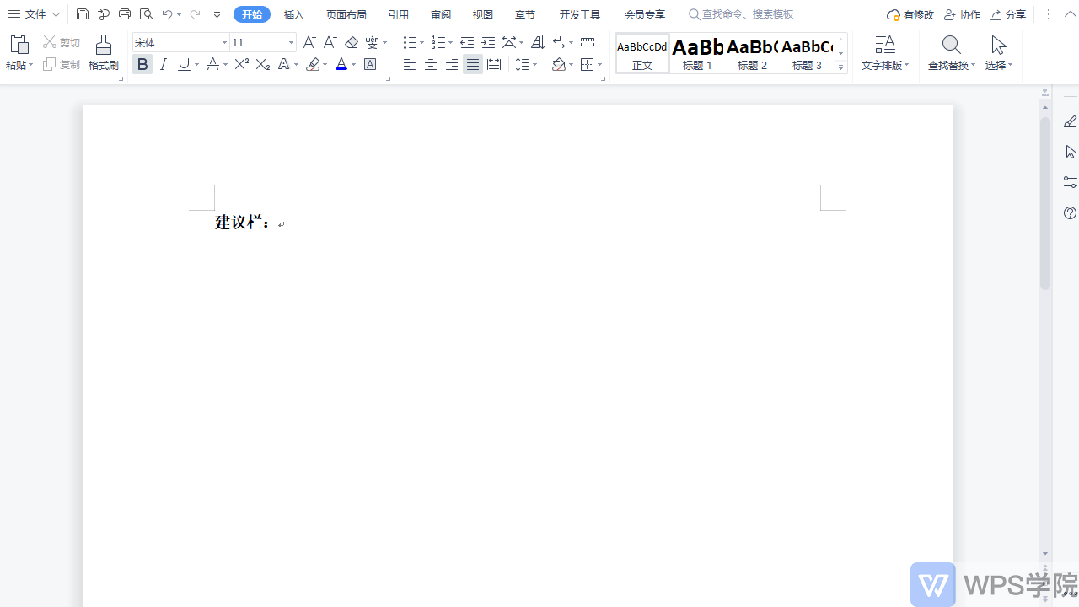The image size is (1079, 607).
Task: Click the Copy (复制) icon
Action: pyautogui.click(x=50, y=64)
